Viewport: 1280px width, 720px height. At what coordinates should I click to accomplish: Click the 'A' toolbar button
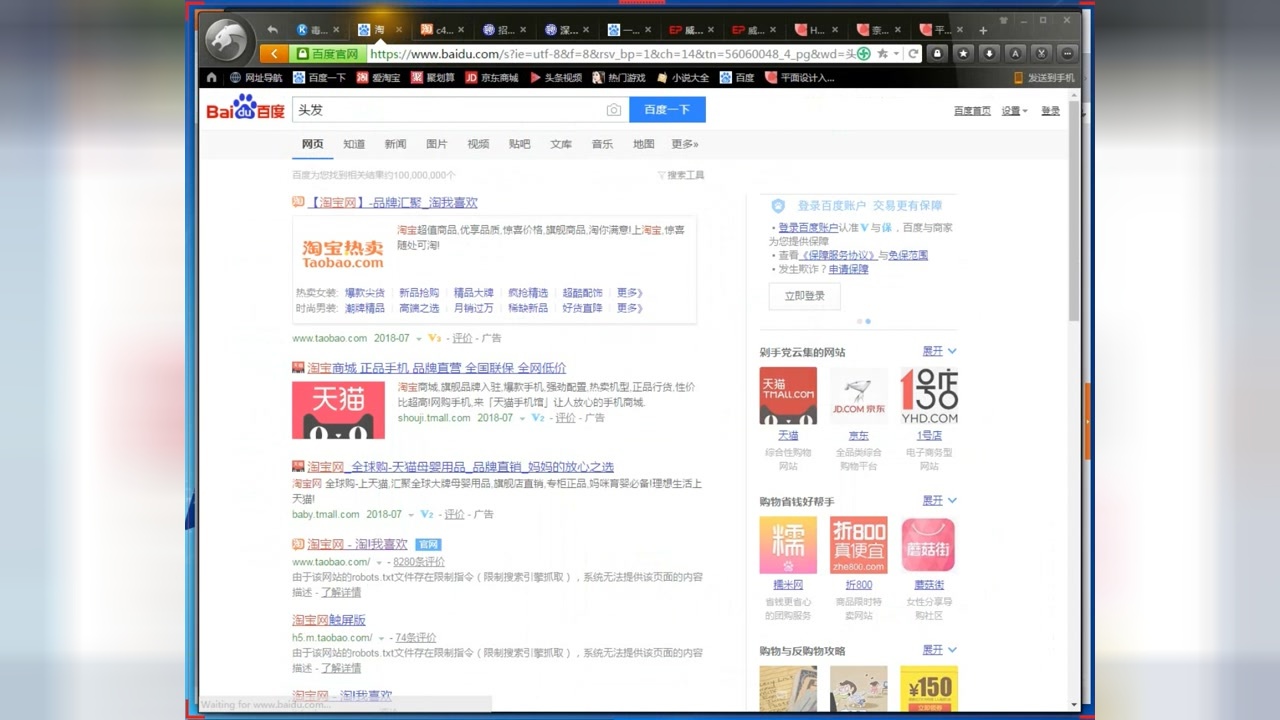1015,53
